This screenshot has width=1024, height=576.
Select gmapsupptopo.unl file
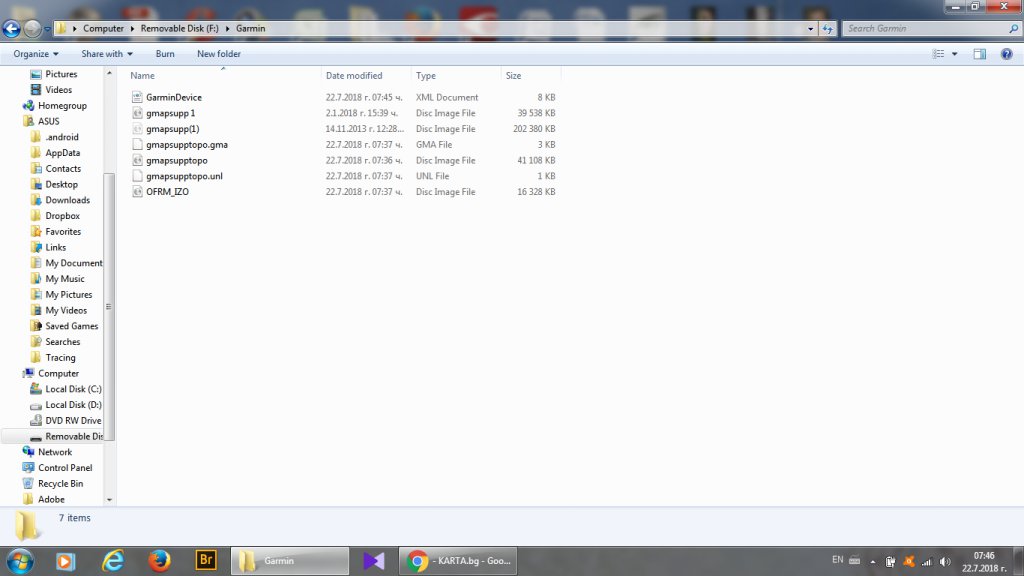point(184,176)
